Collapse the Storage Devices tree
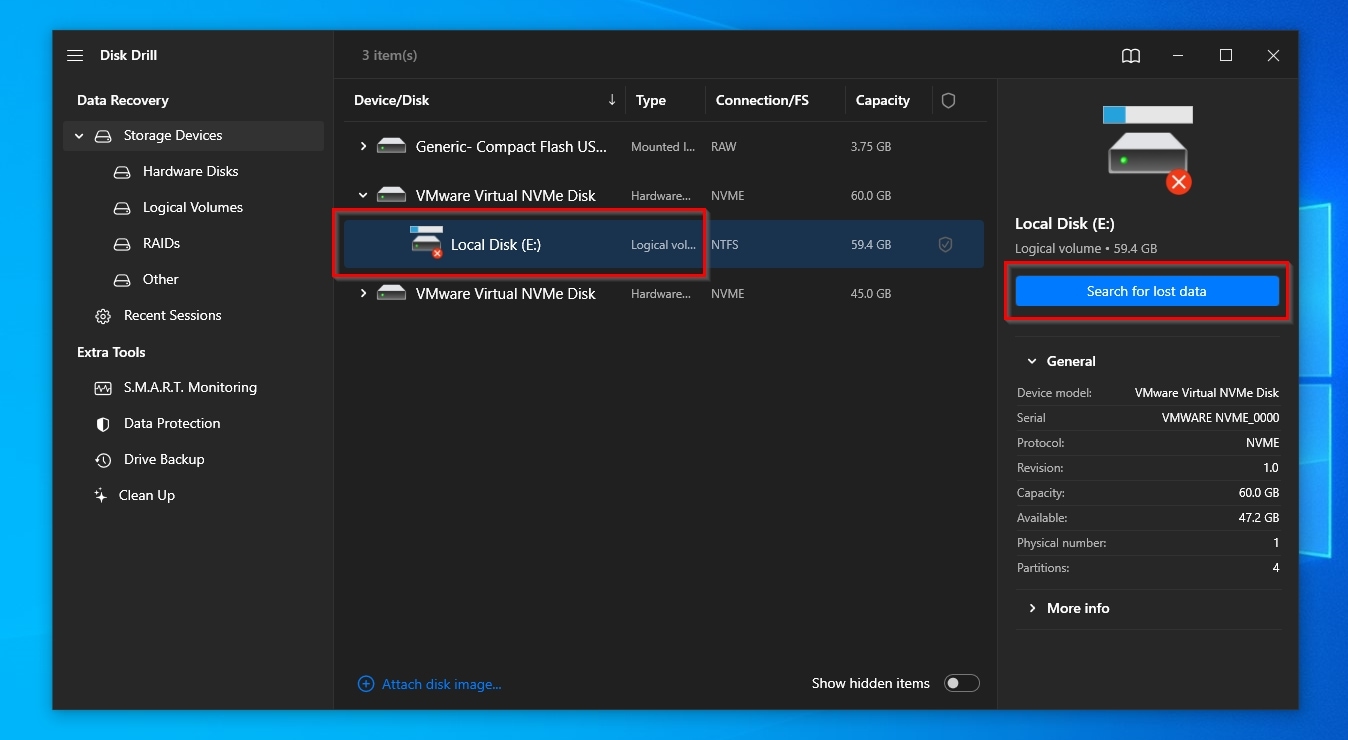Viewport: 1348px width, 740px height. 79,136
